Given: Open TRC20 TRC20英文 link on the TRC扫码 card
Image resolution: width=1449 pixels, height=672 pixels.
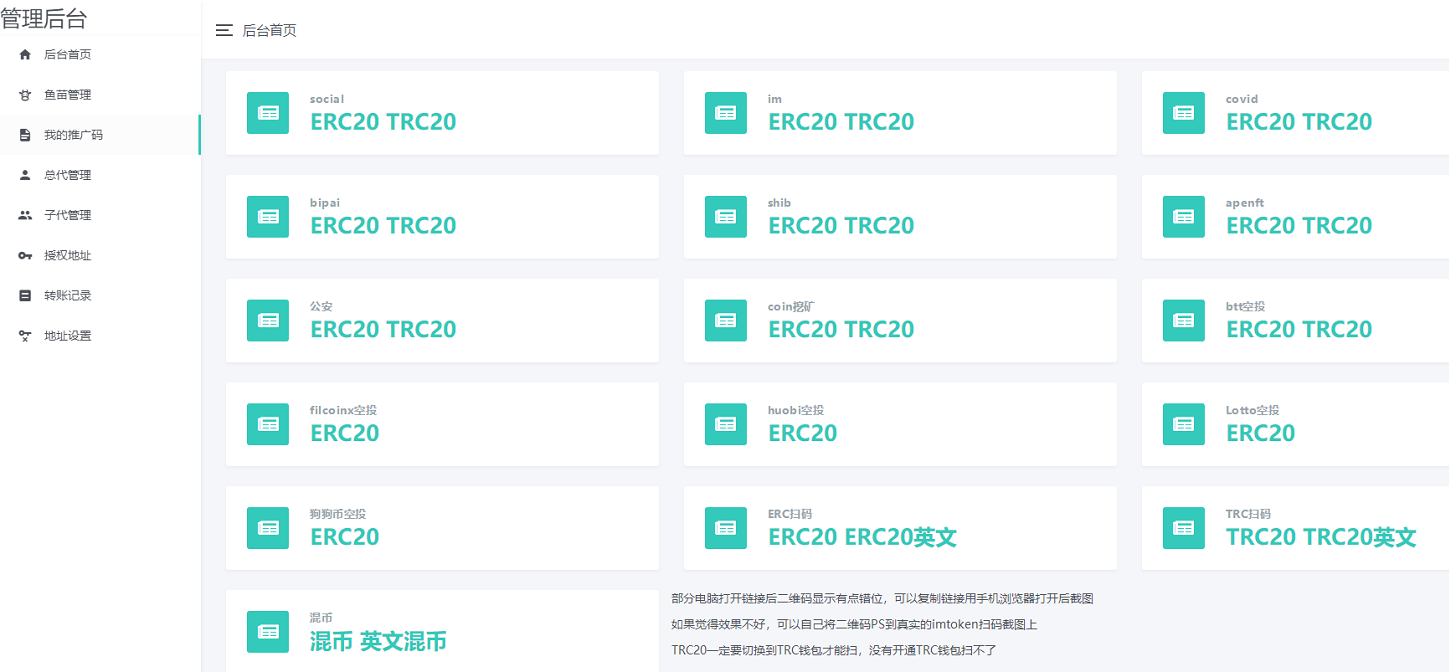Looking at the screenshot, I should point(1321,537).
